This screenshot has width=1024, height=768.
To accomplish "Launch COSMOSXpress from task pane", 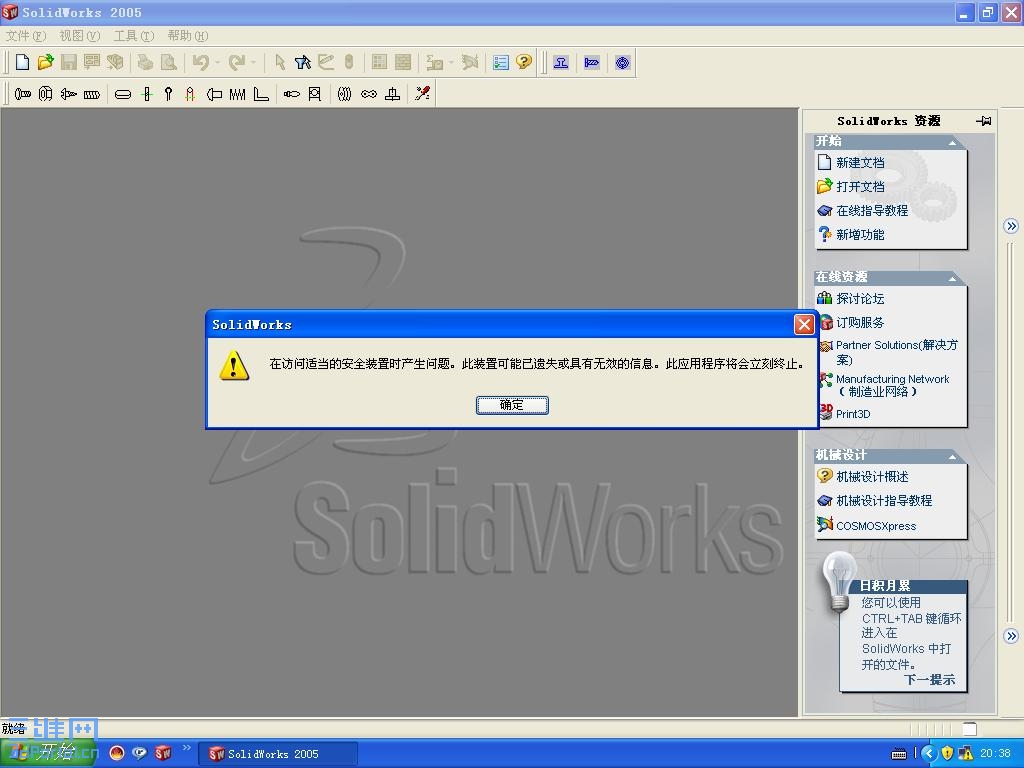I will pos(876,526).
